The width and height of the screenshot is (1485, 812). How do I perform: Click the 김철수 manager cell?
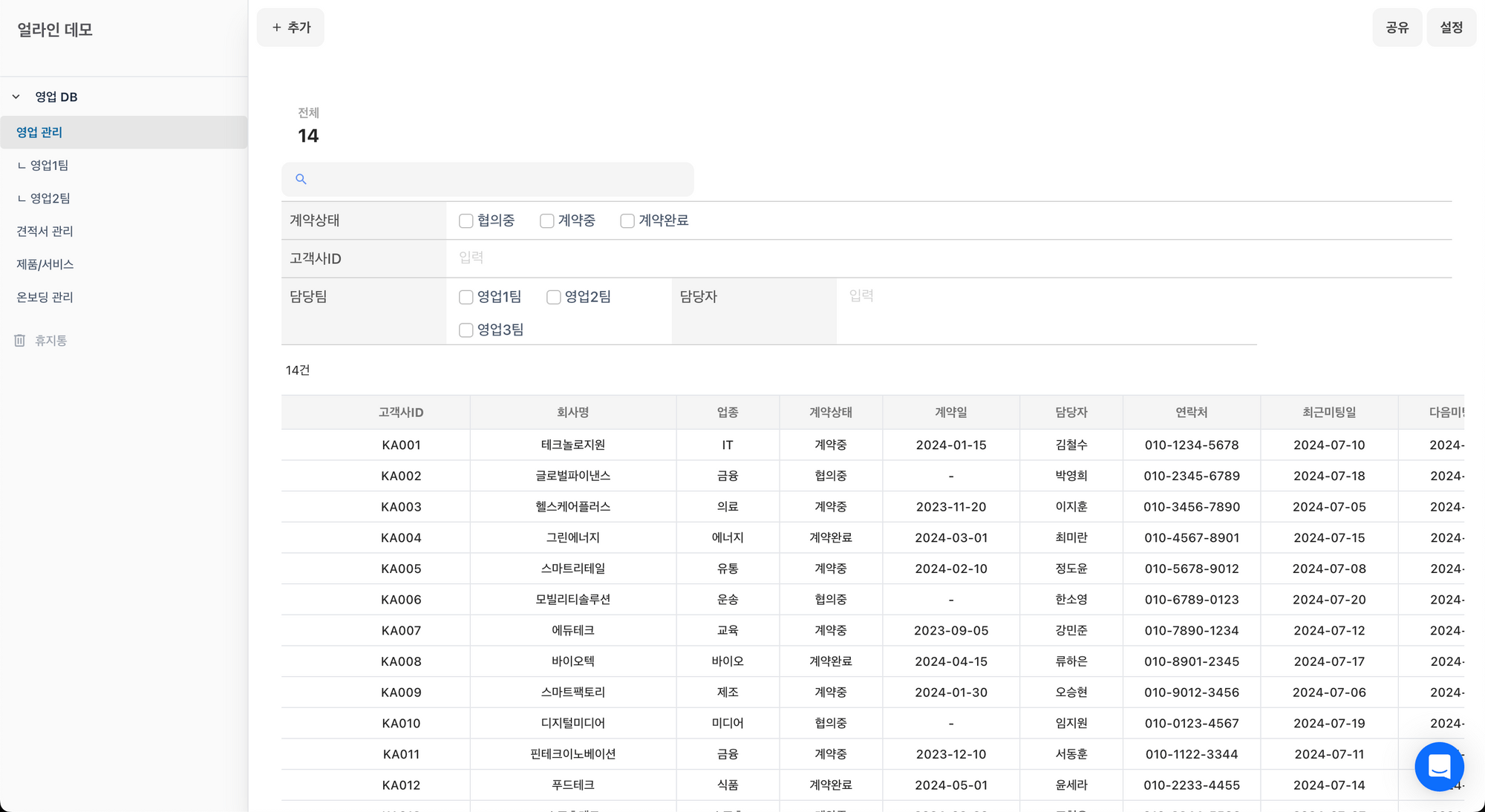tap(1071, 445)
